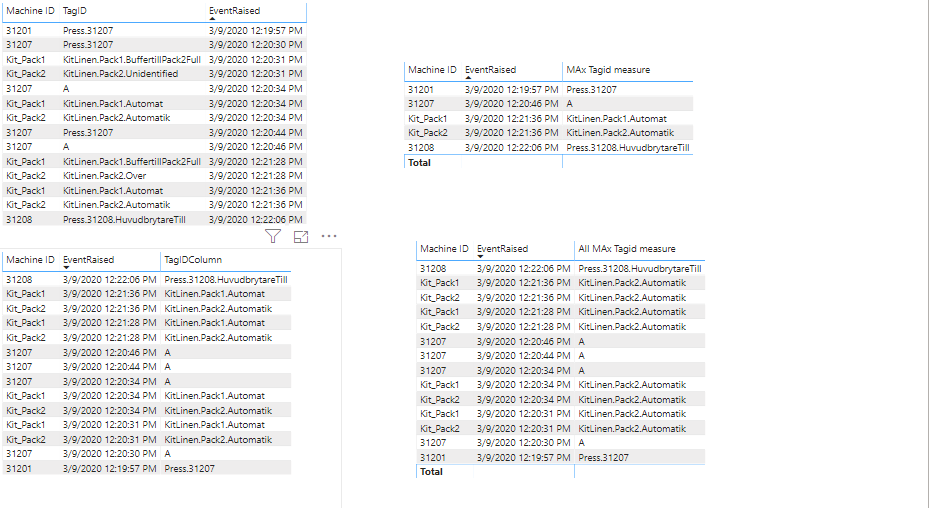Select Press.31208.HuvudbrytareTill in the TagIDColumn table
934x508 pixels.
click(x=226, y=279)
